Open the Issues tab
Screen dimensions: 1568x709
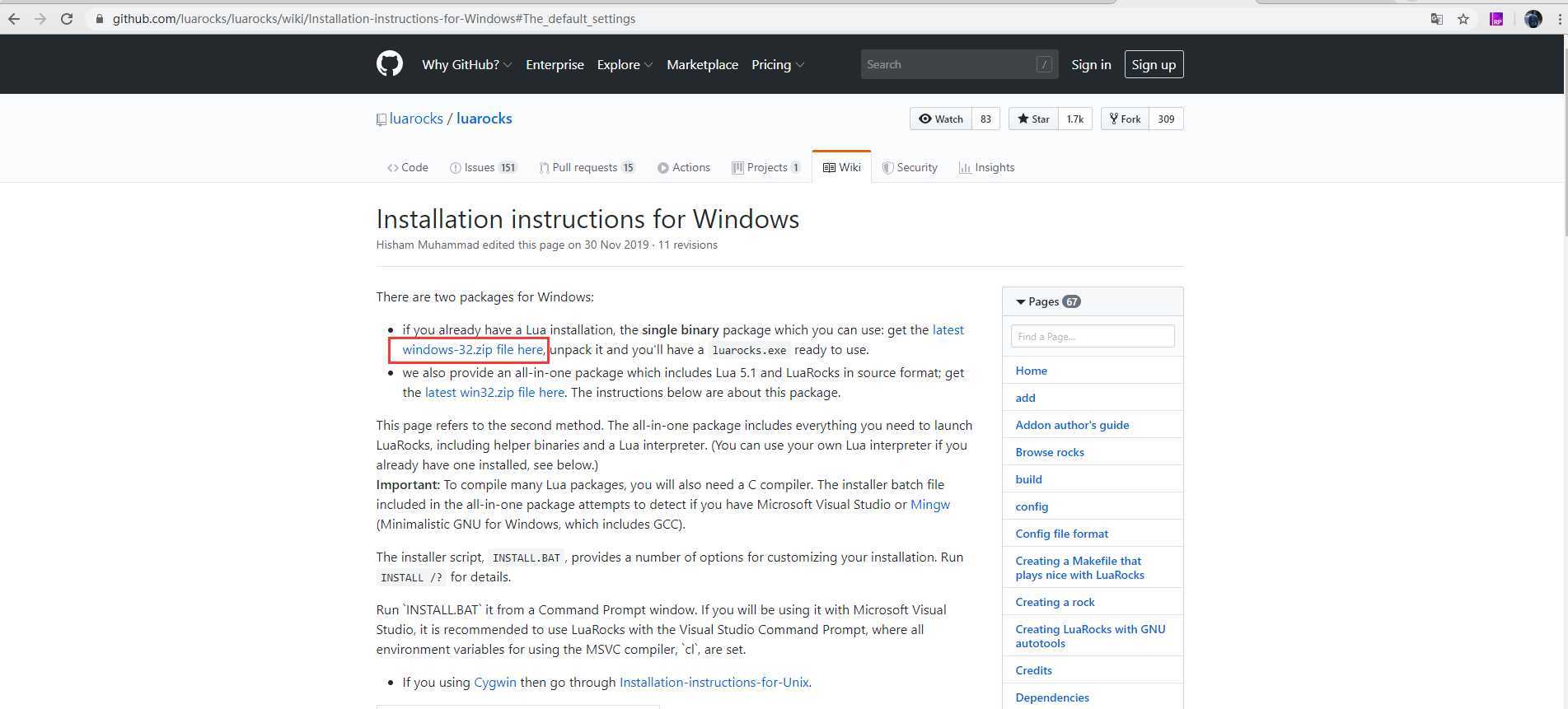pos(483,167)
